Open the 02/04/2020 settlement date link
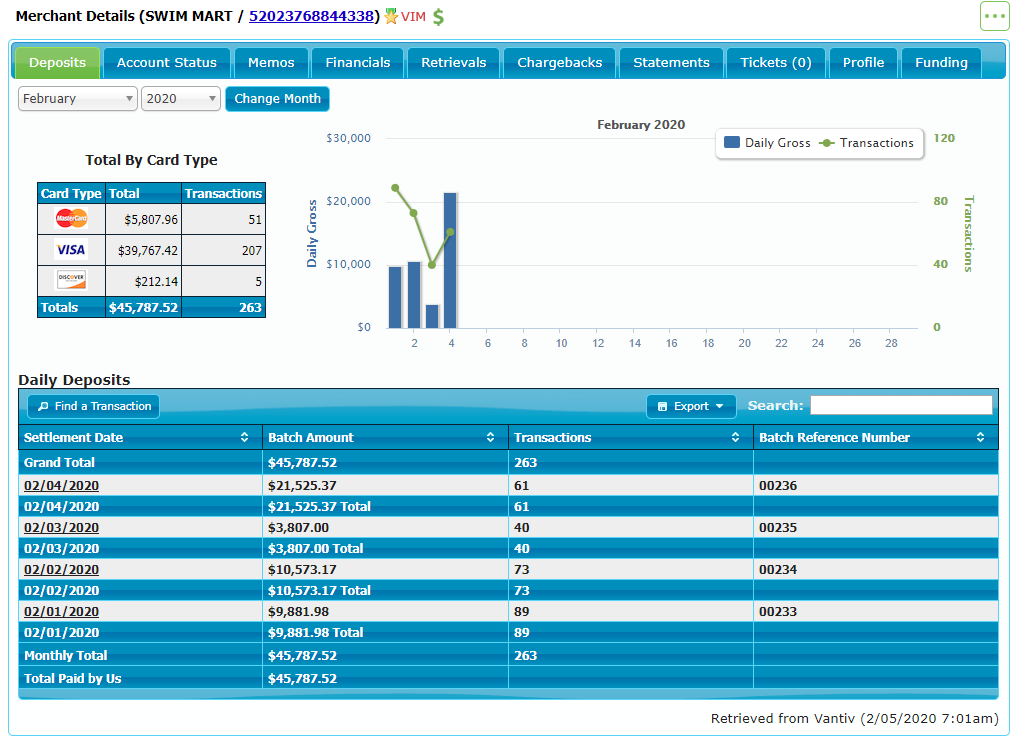The width and height of the screenshot is (1016, 741). [x=61, y=486]
